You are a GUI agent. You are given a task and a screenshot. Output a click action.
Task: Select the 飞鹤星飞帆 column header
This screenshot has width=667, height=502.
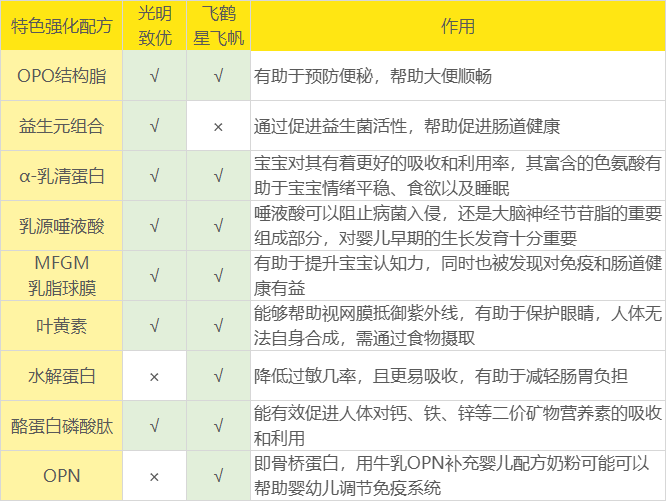[218, 27]
